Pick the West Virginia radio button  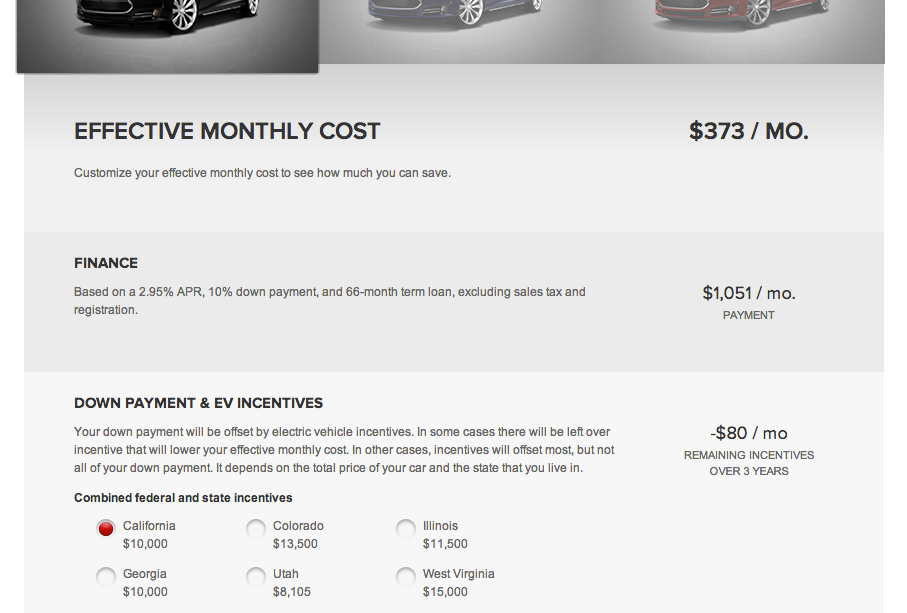(406, 576)
